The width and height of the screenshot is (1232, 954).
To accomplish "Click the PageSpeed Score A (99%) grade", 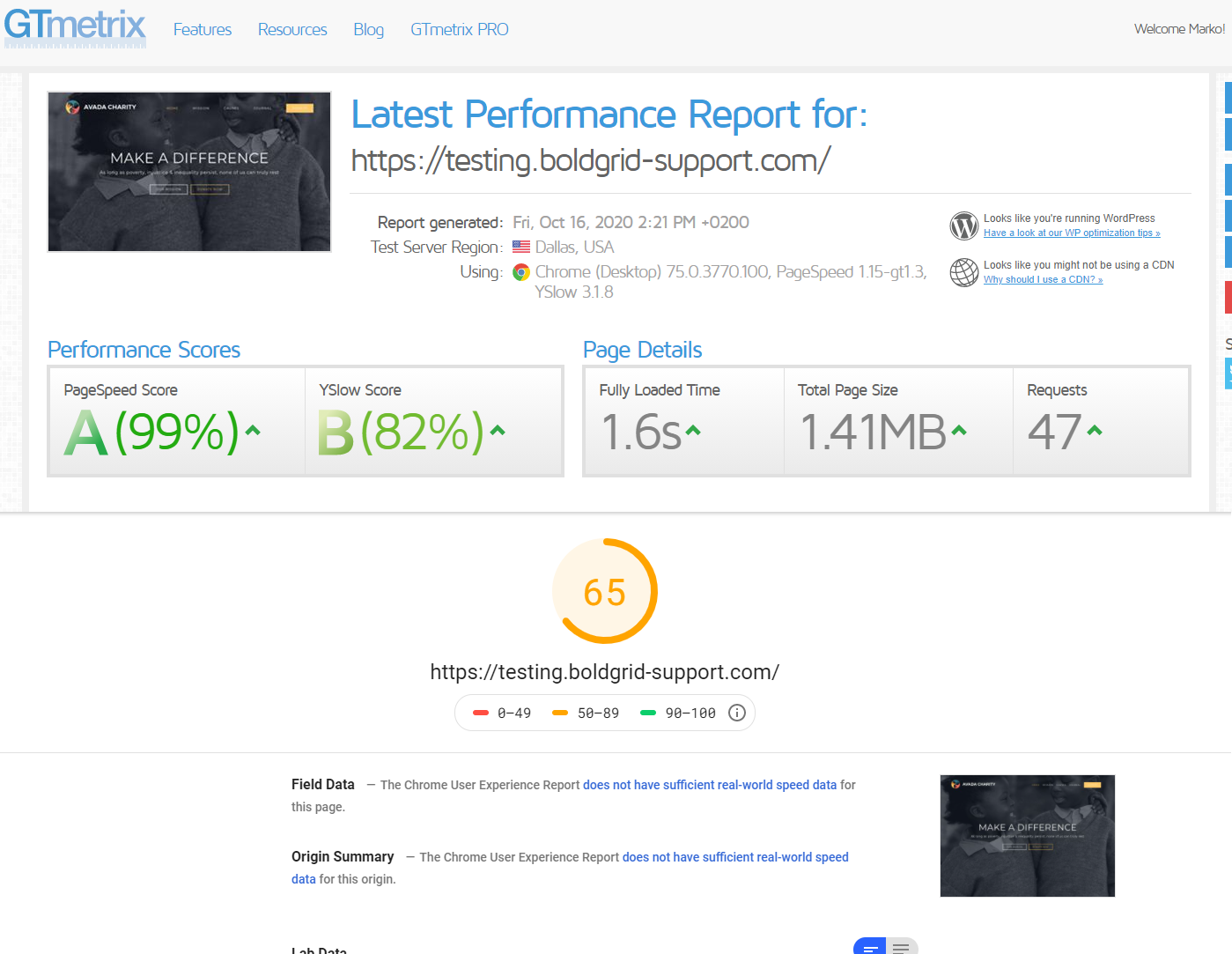I will [x=151, y=432].
